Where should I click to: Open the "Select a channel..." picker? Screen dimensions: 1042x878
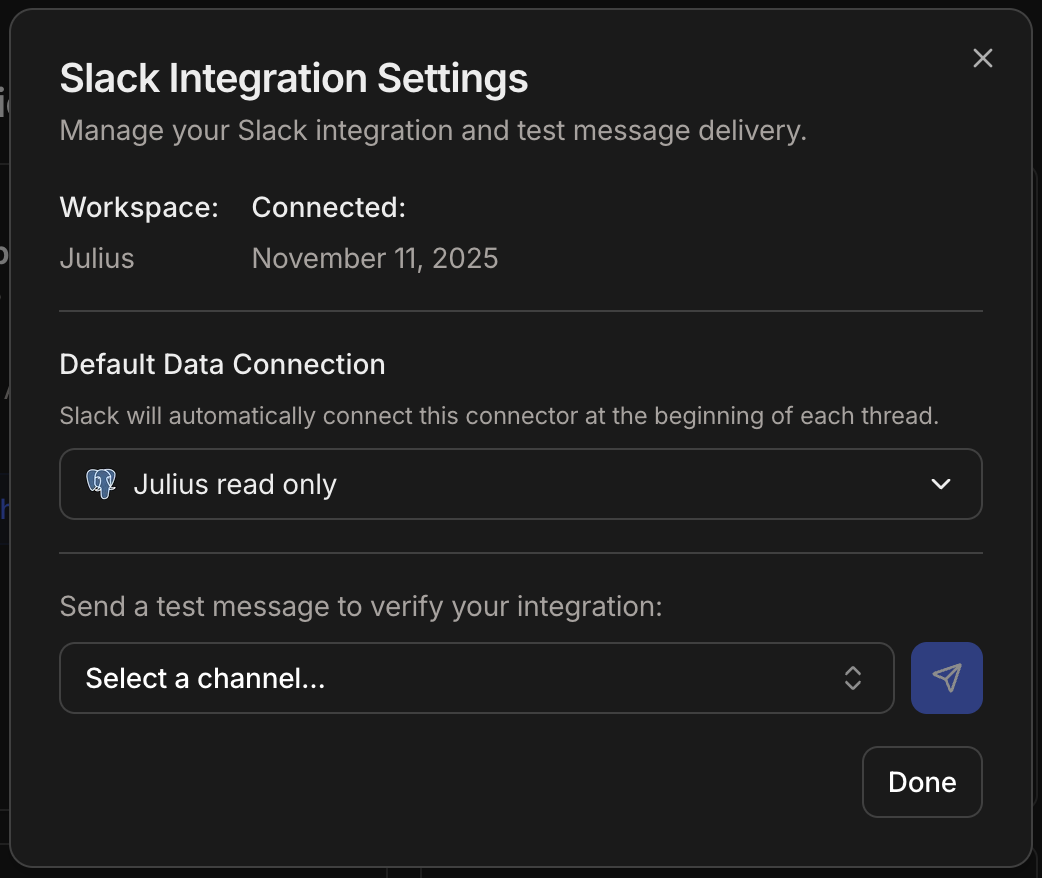tap(477, 678)
